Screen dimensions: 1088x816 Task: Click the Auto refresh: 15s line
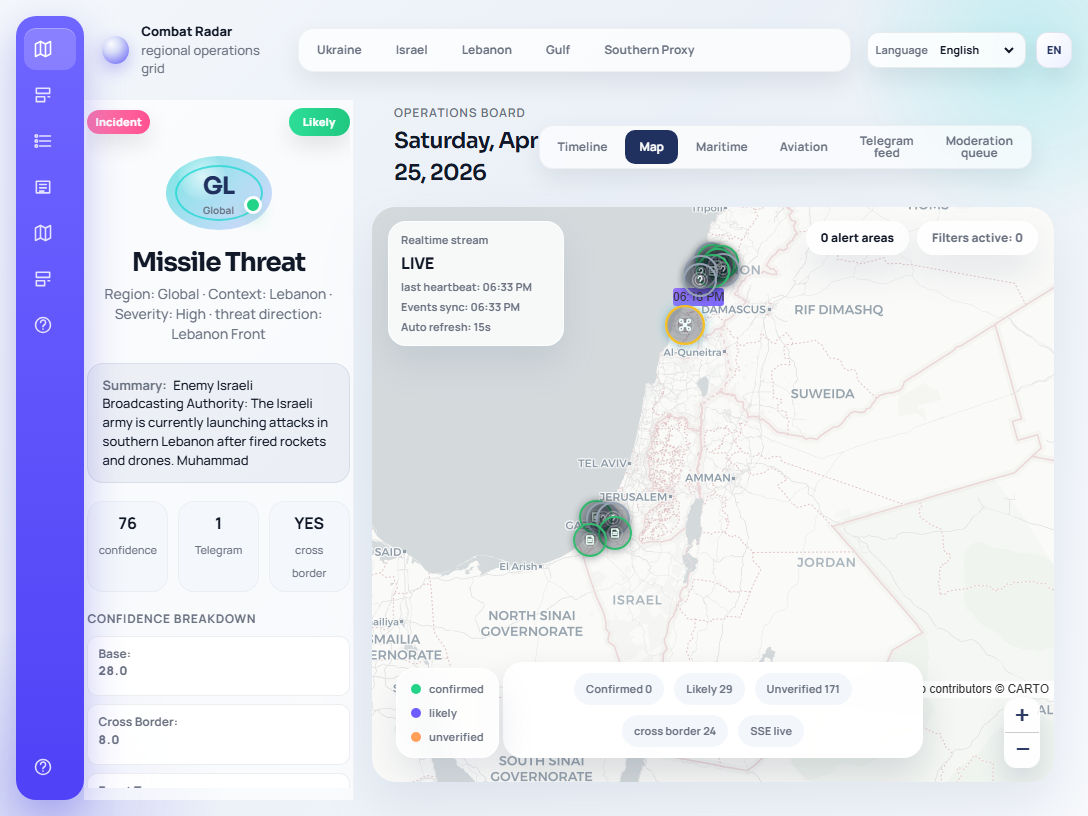click(x=445, y=328)
